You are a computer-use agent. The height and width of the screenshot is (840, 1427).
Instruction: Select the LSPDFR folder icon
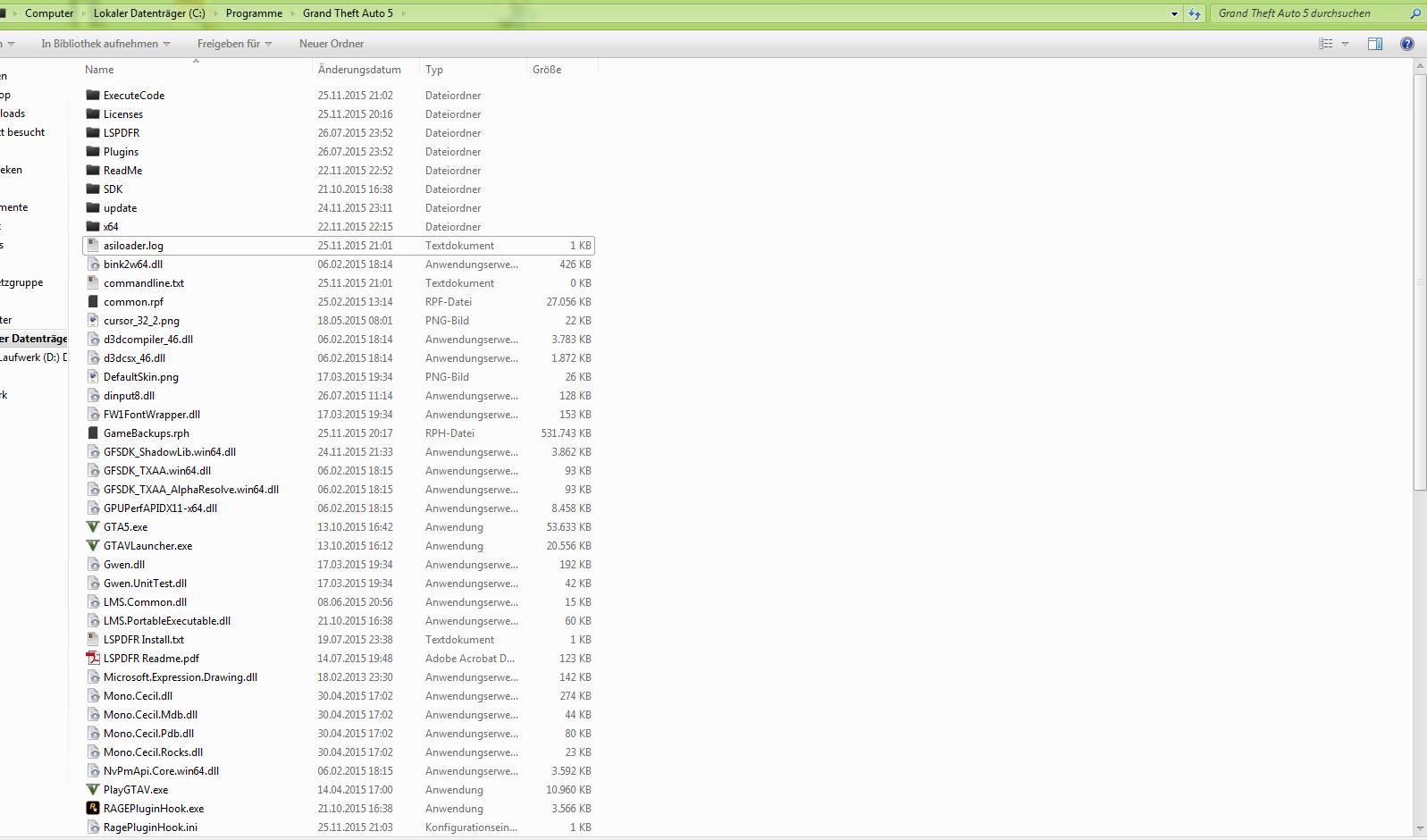93,132
